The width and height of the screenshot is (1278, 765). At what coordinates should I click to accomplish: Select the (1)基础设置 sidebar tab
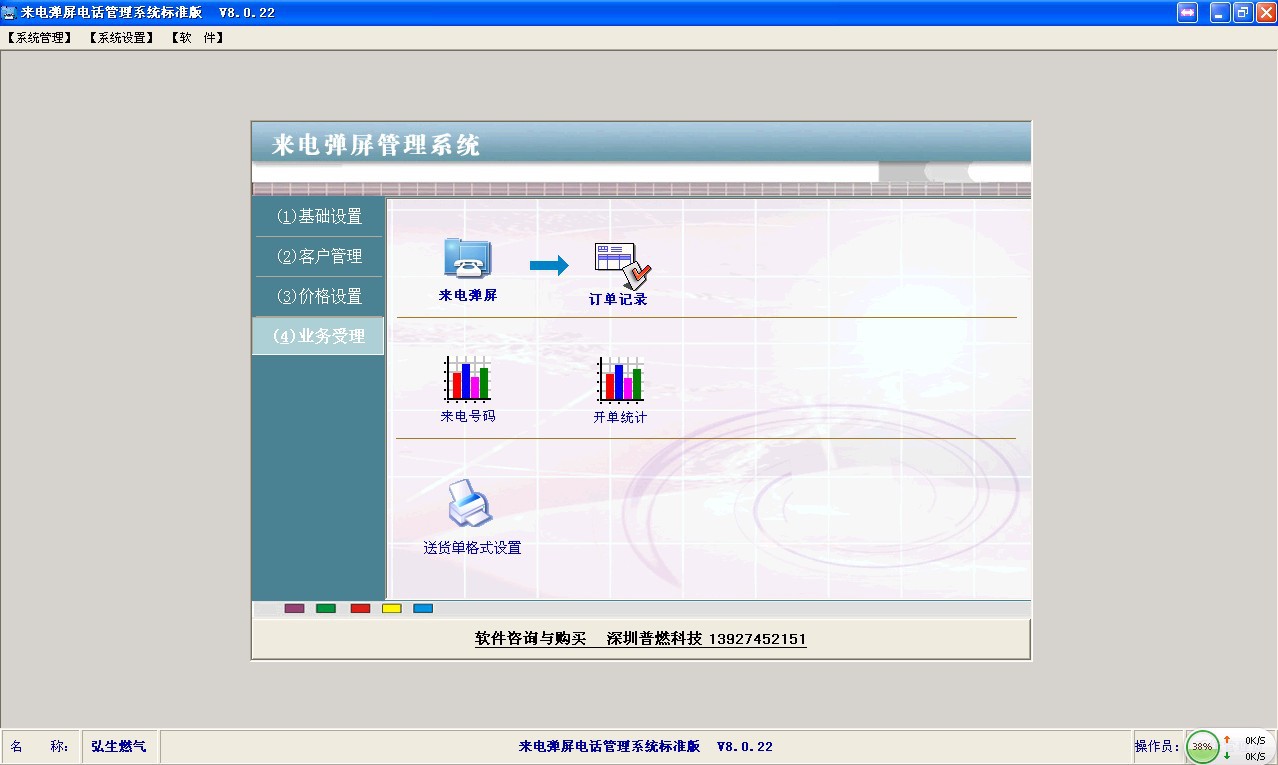319,217
